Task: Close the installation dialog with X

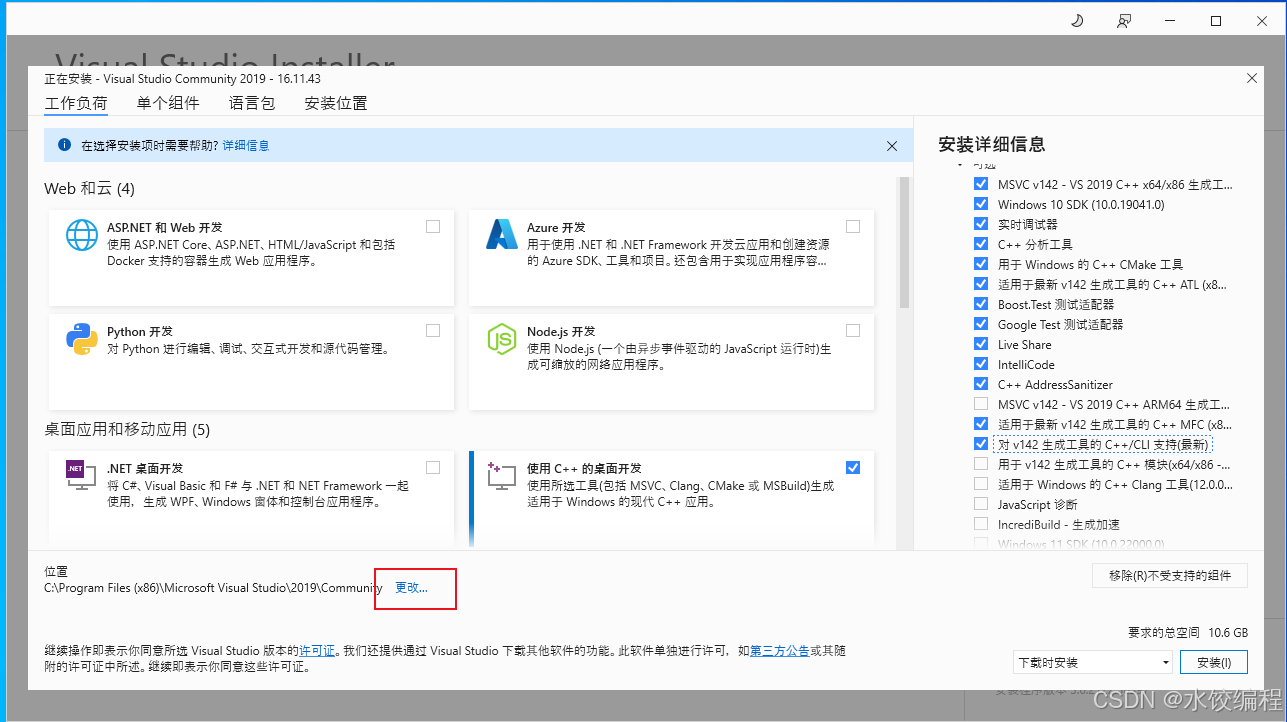Action: pyautogui.click(x=1252, y=78)
